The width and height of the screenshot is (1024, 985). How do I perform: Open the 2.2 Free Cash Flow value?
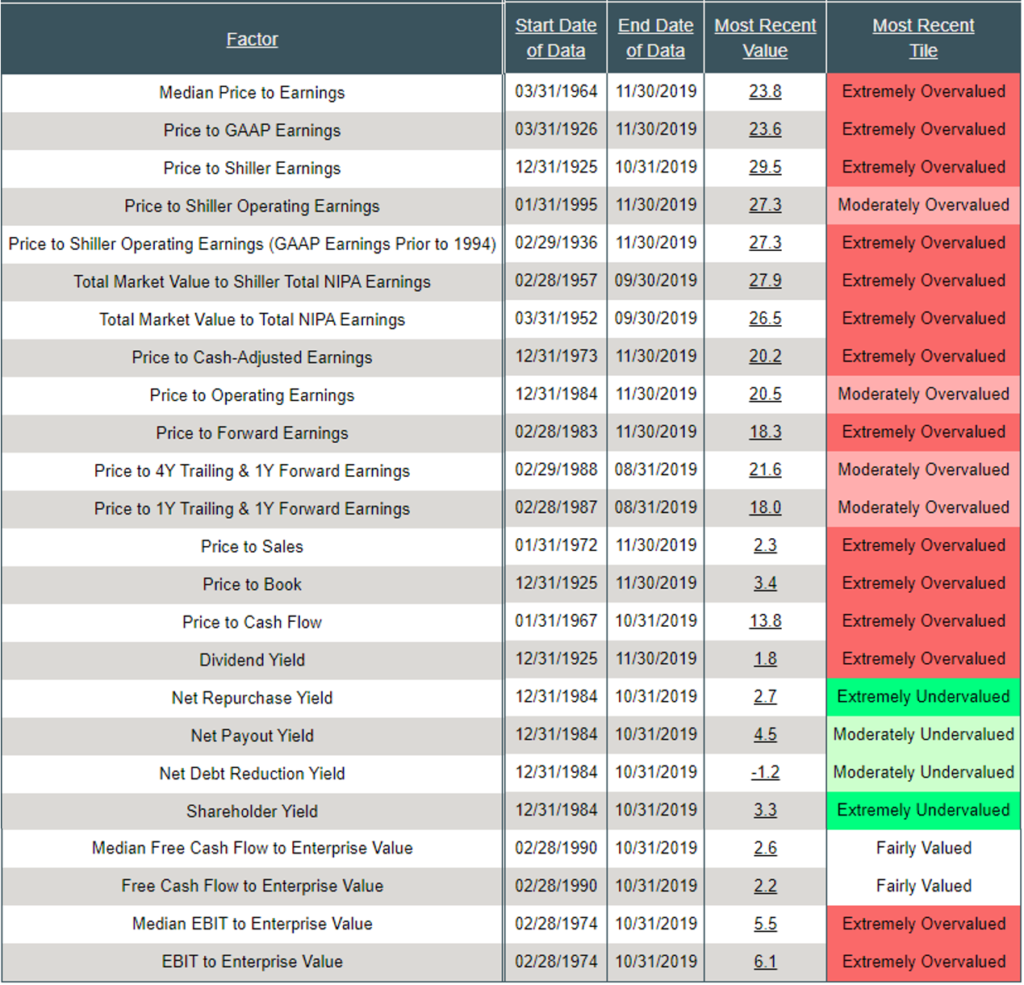(x=765, y=886)
